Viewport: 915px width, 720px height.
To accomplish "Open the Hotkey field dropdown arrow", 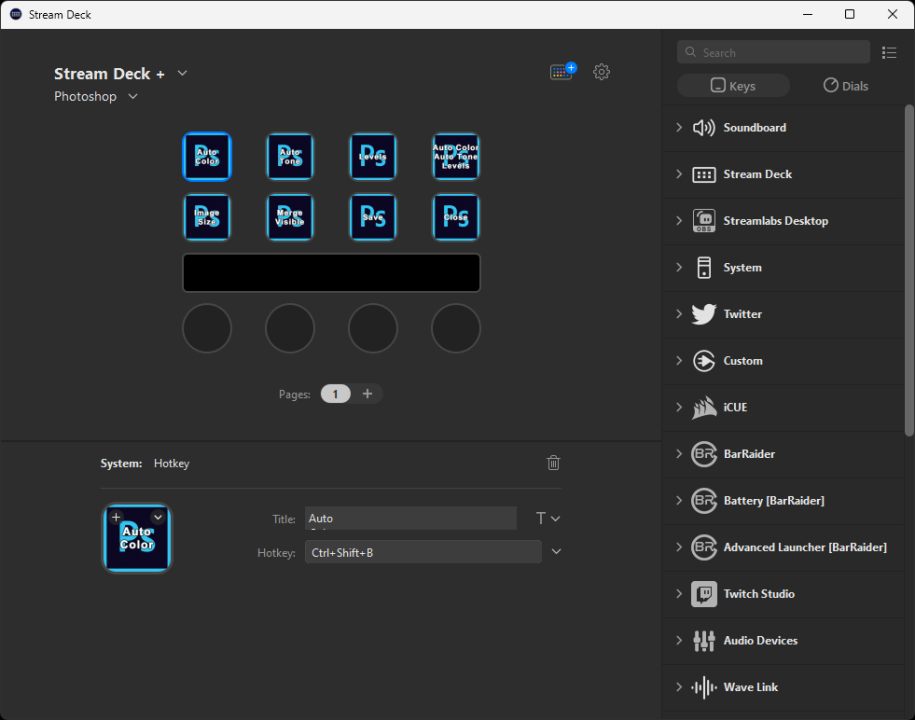I will click(x=556, y=551).
